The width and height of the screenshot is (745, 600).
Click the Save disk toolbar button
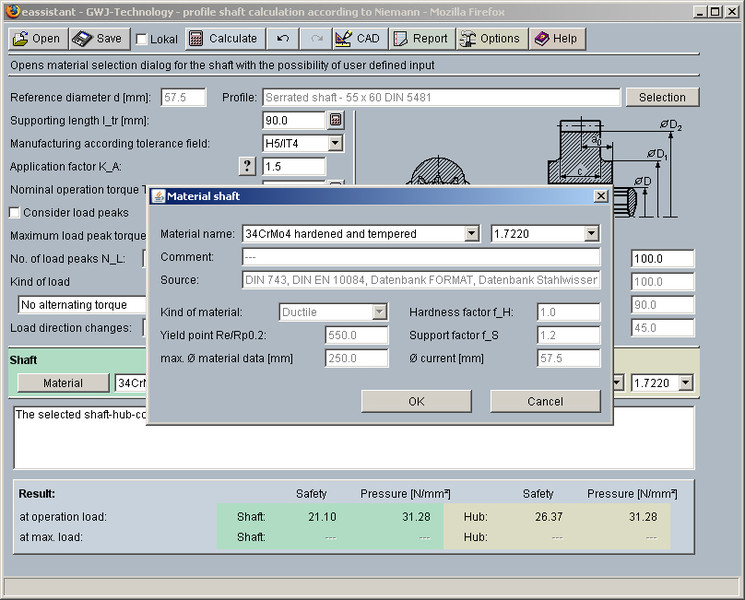[x=98, y=39]
